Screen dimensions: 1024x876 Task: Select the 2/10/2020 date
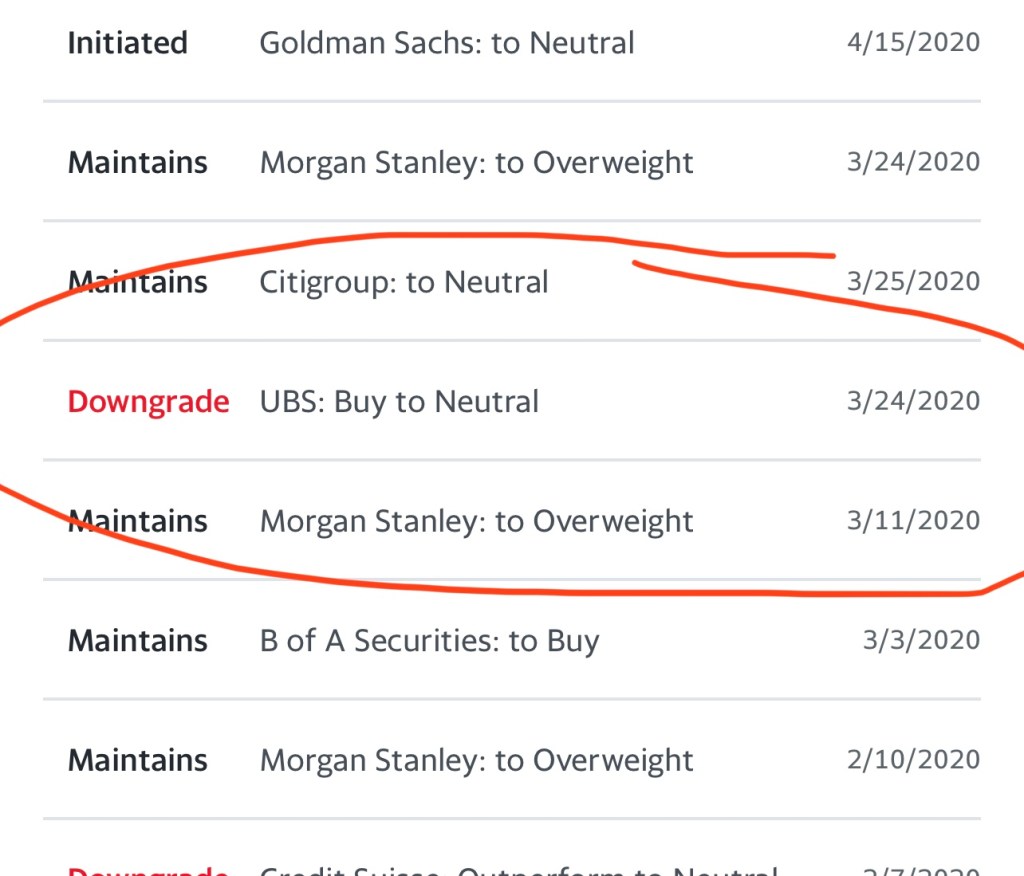click(x=912, y=760)
